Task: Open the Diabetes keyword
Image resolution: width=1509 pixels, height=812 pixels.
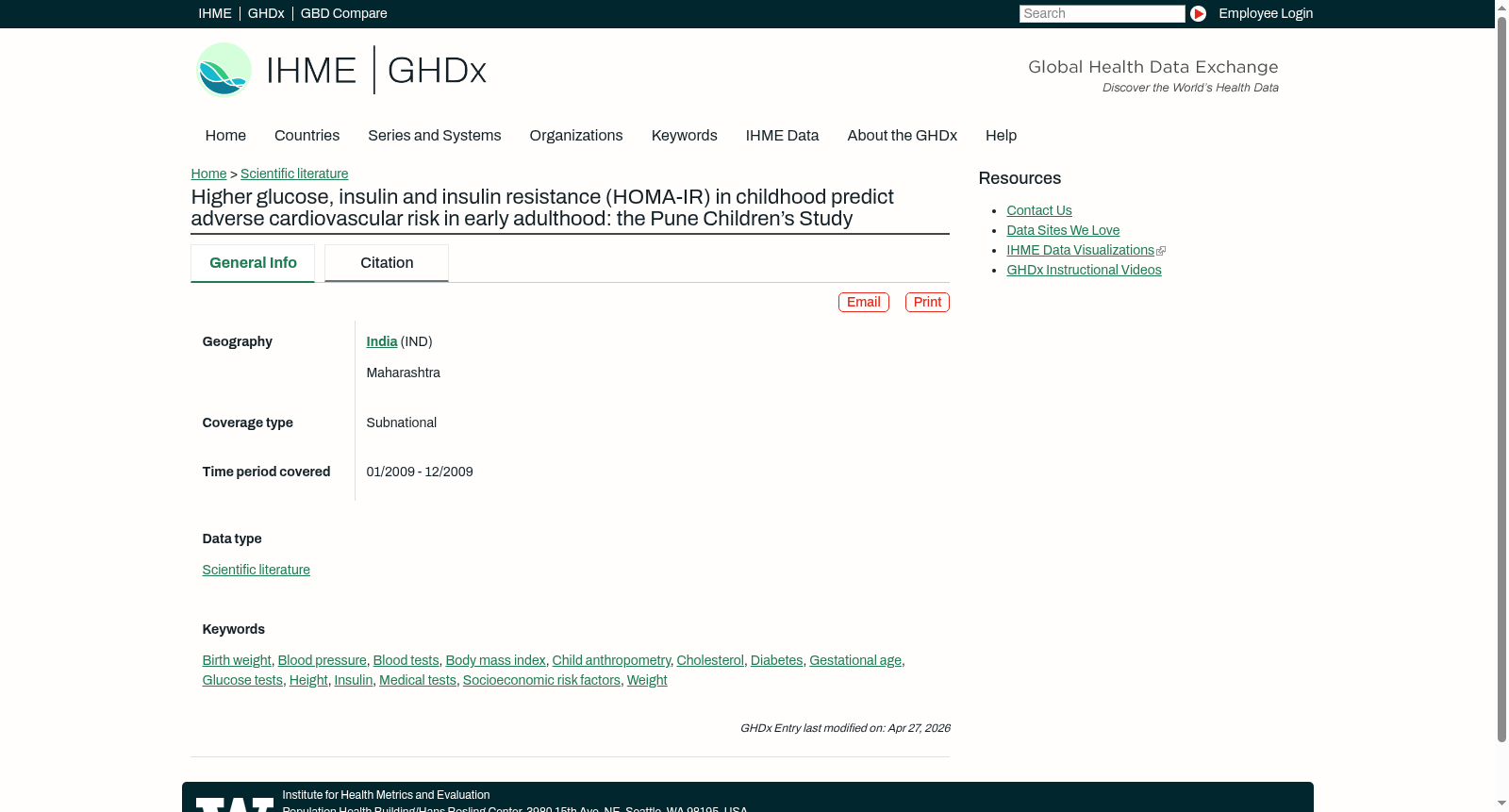Action: point(776,660)
